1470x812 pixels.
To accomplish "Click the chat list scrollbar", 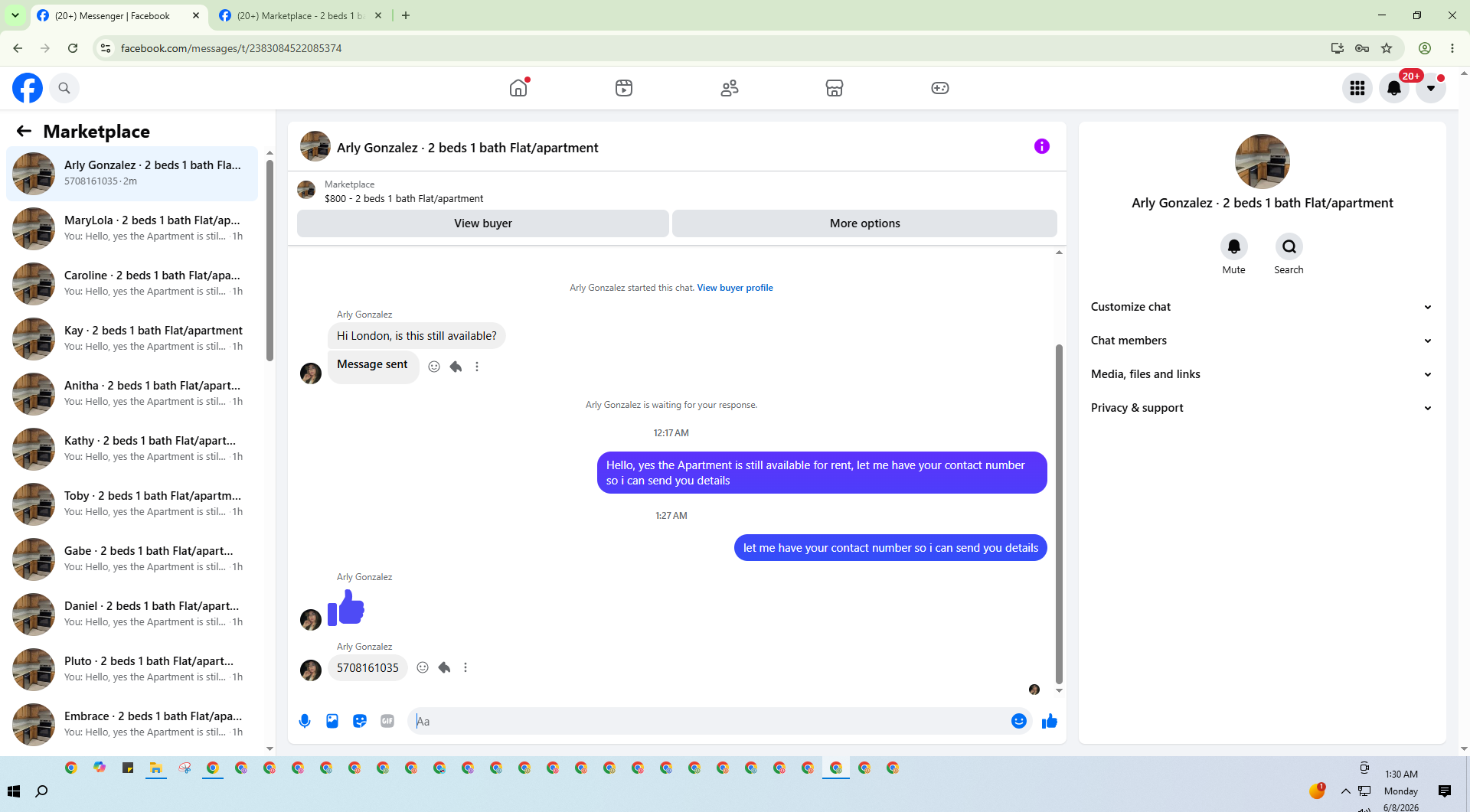I will [x=269, y=259].
